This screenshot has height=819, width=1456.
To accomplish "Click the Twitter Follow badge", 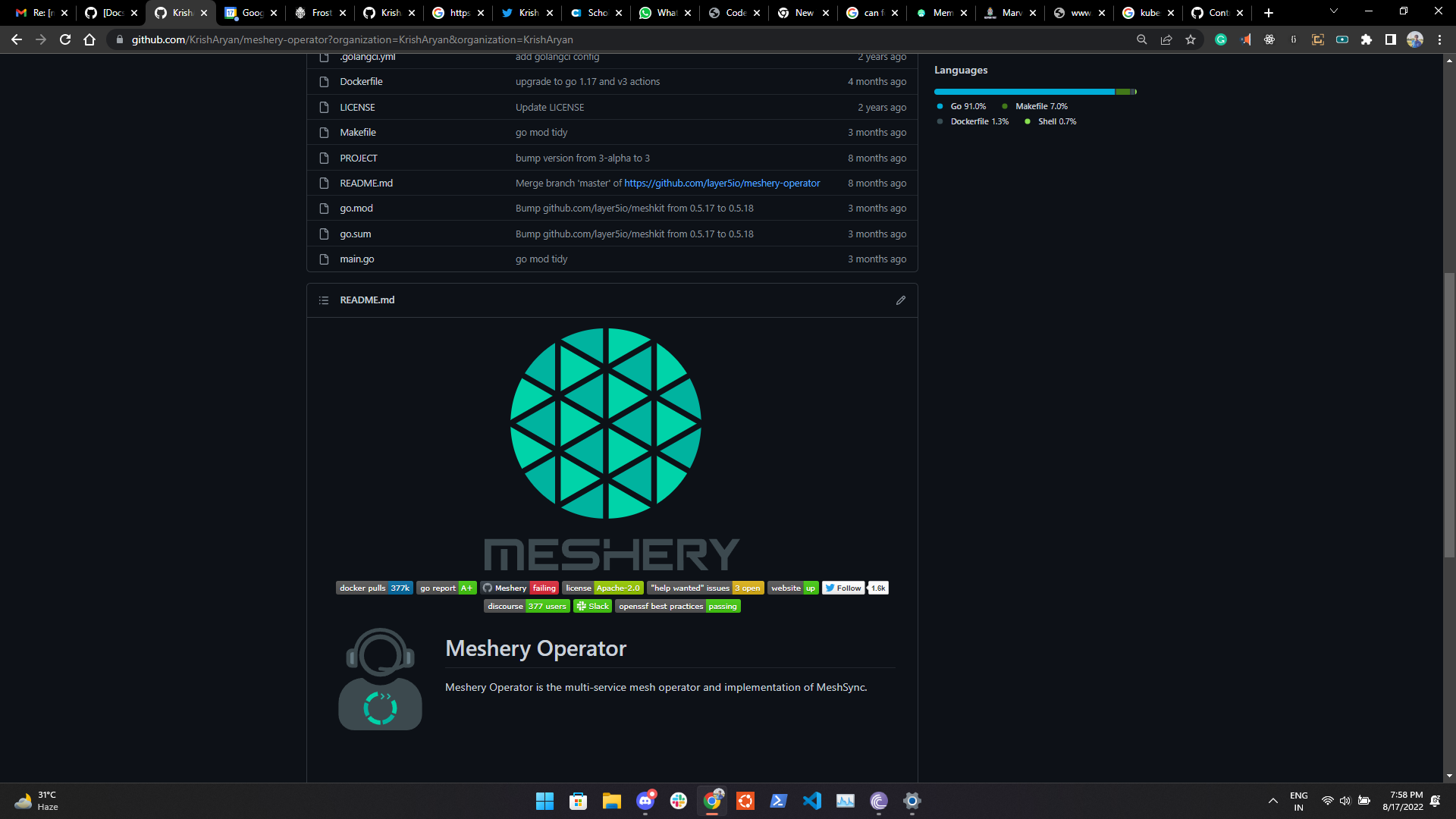I will point(843,588).
